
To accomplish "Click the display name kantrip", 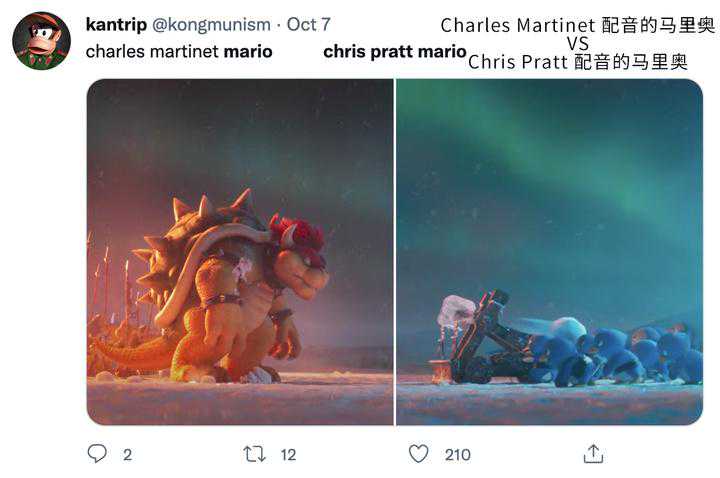I will pyautogui.click(x=115, y=24).
